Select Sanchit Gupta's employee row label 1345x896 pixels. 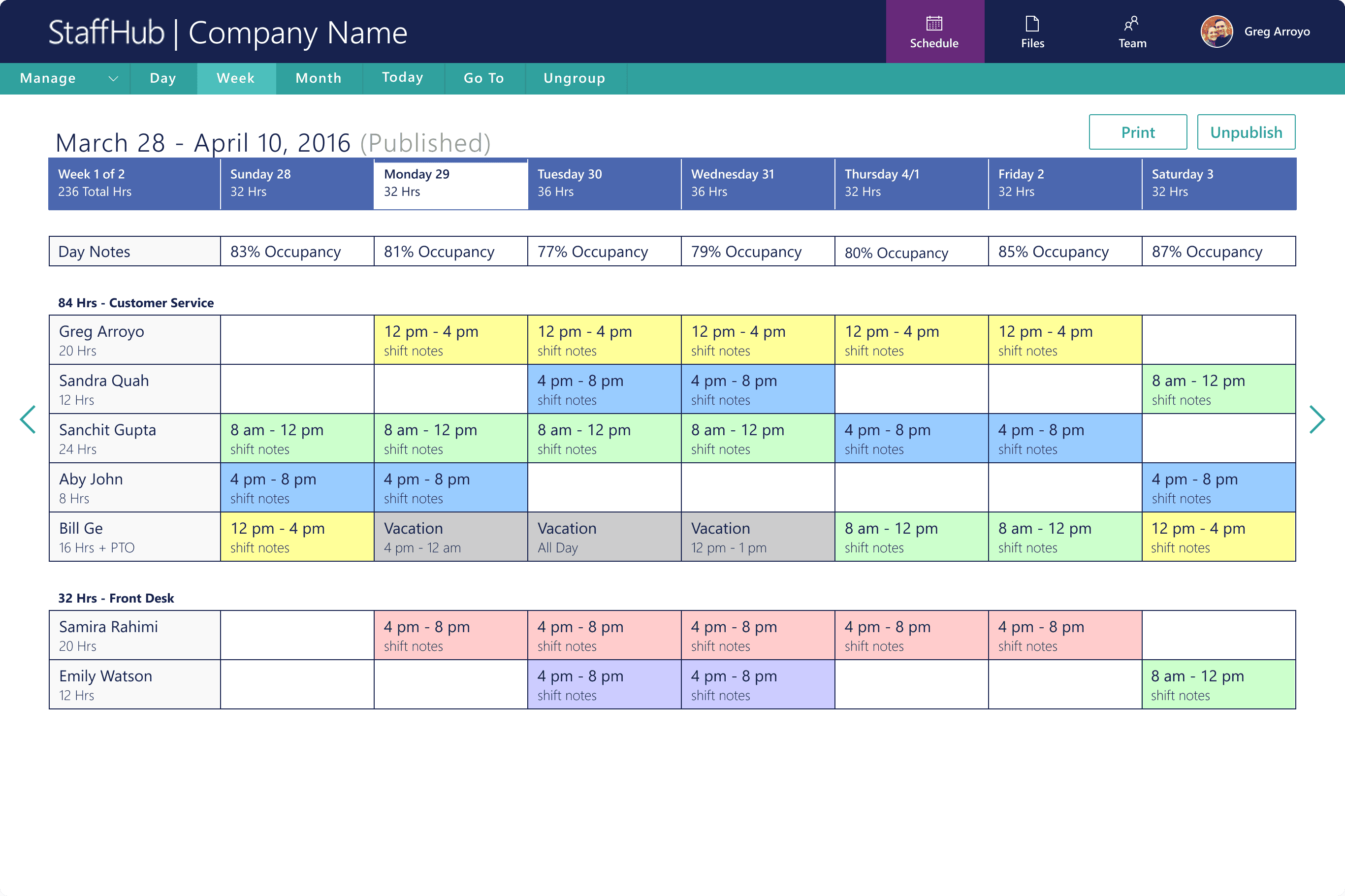pos(134,438)
